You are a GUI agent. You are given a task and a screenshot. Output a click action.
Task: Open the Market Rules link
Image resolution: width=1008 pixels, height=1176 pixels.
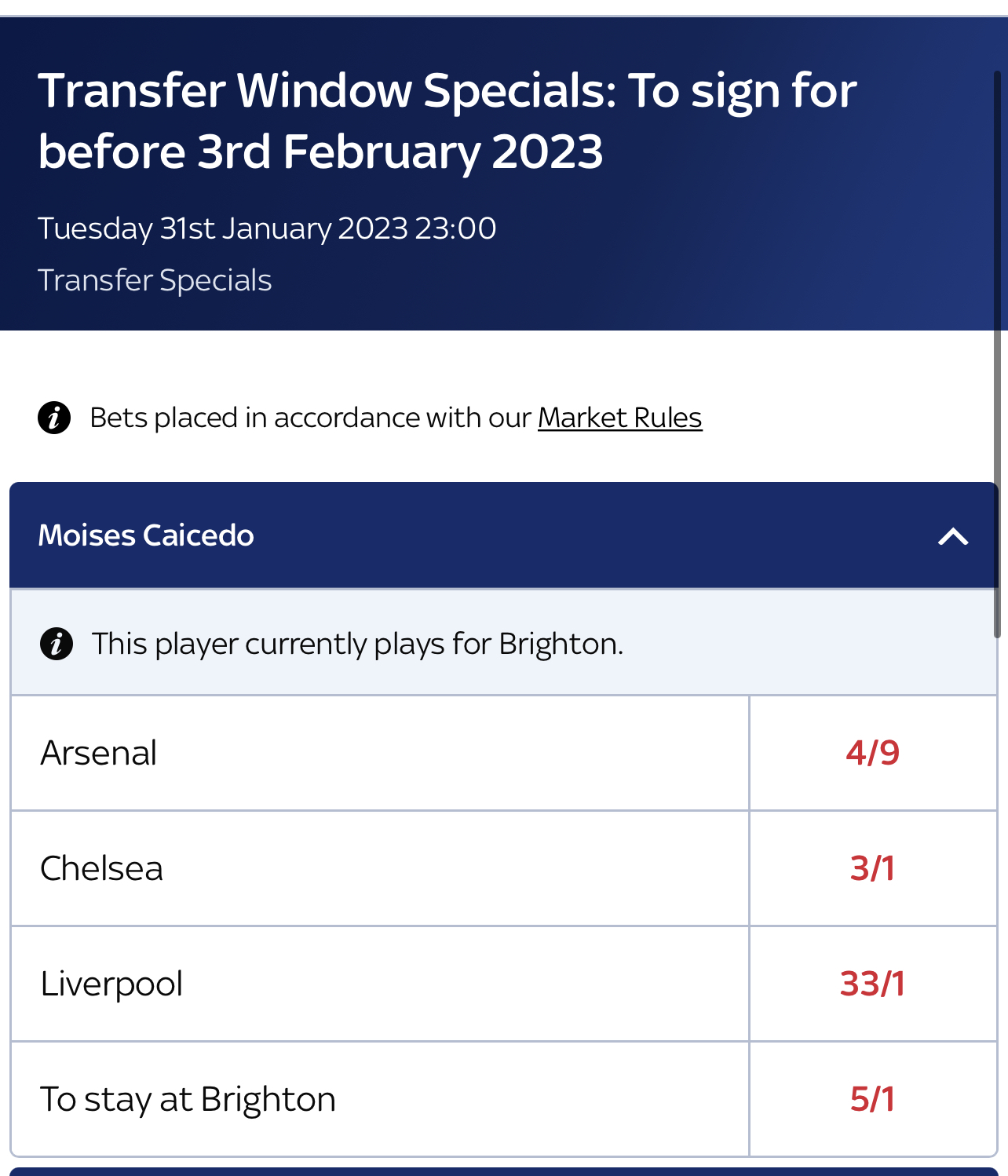pos(619,418)
